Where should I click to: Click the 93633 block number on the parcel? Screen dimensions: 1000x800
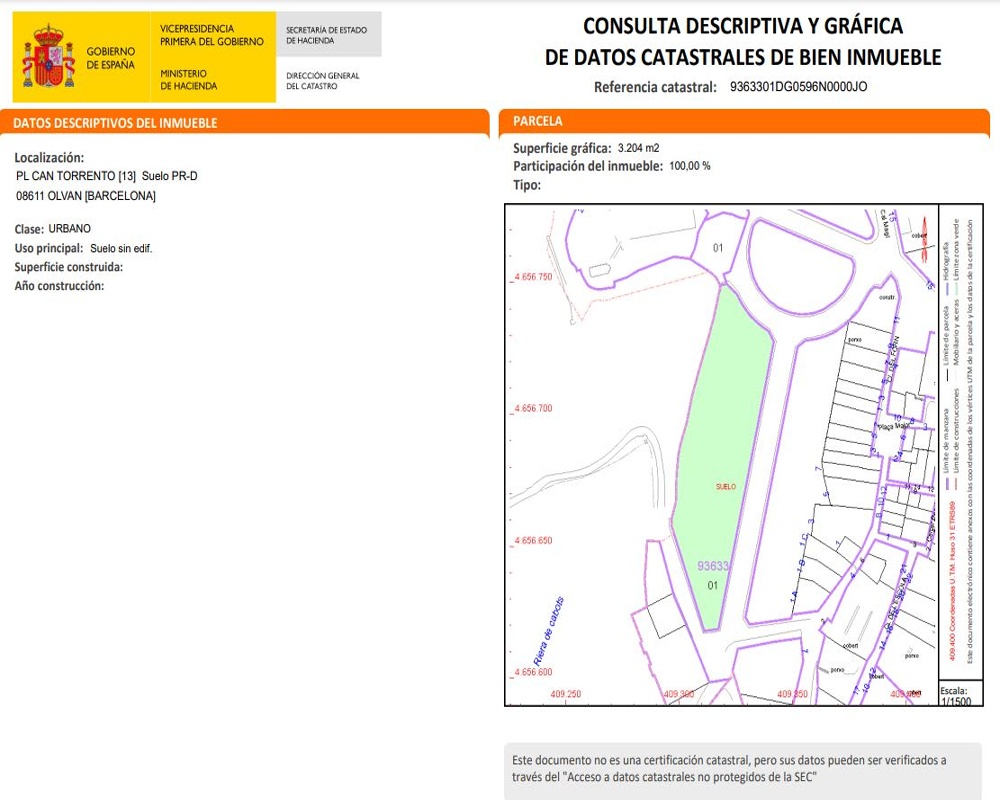[713, 566]
